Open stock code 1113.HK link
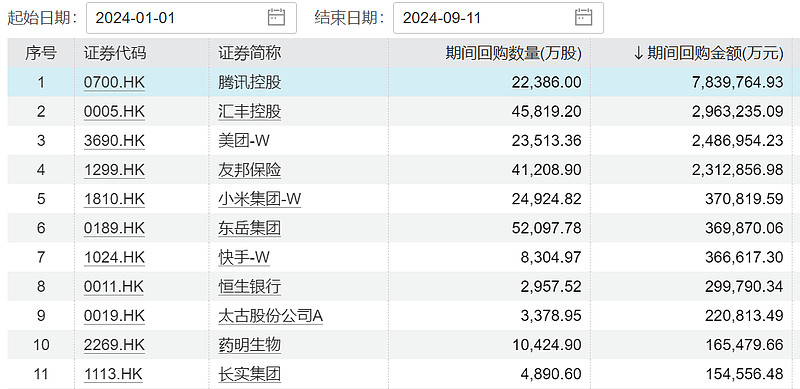 pos(113,374)
